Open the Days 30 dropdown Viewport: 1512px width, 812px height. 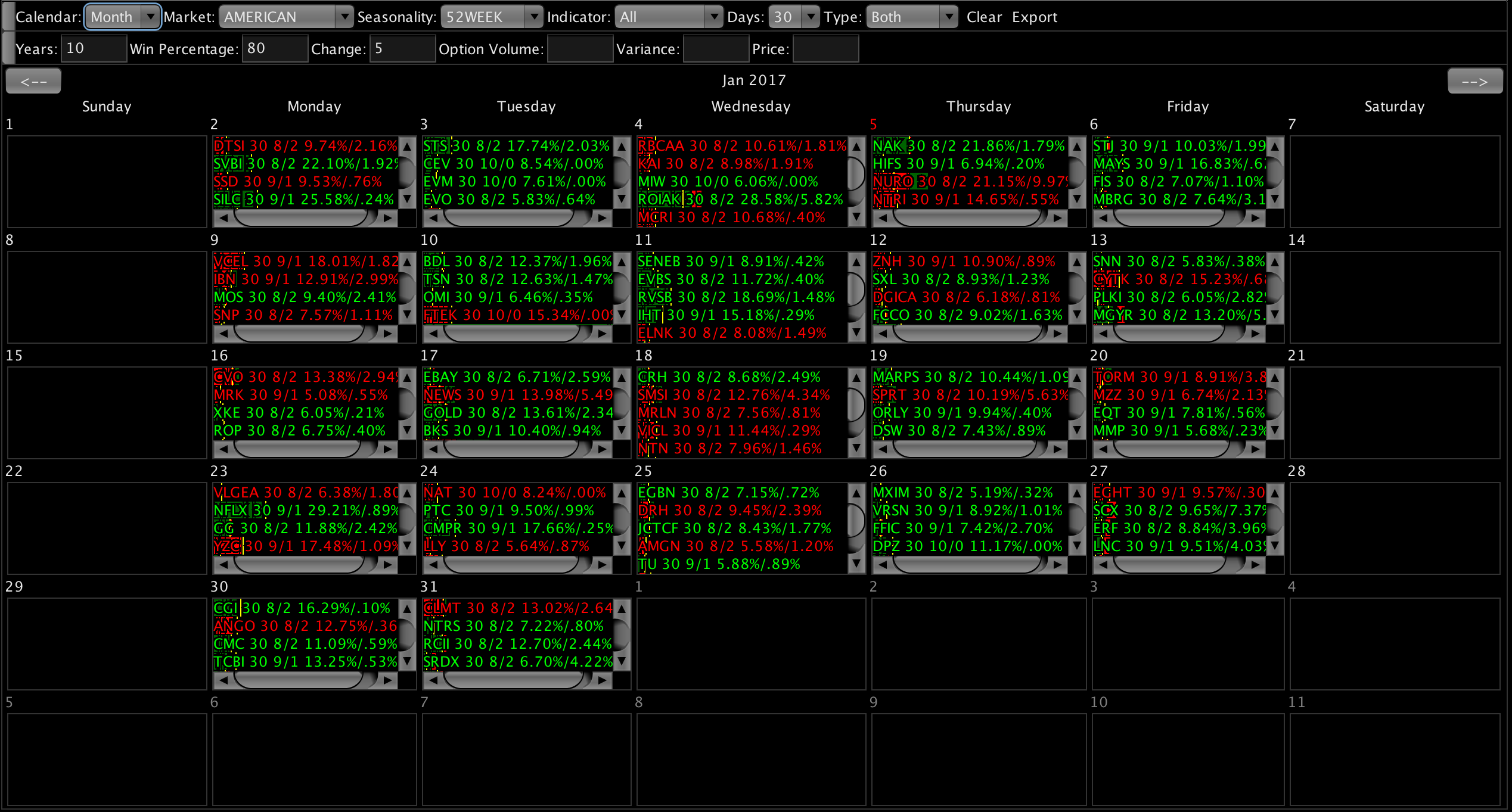[x=793, y=17]
